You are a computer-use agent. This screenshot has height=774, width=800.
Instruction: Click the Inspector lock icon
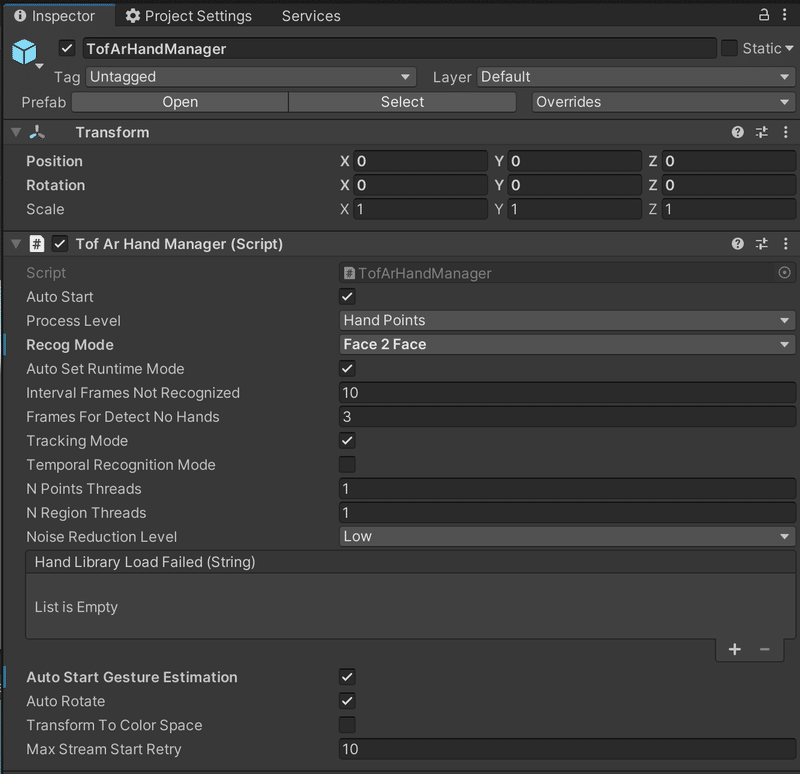tap(764, 15)
